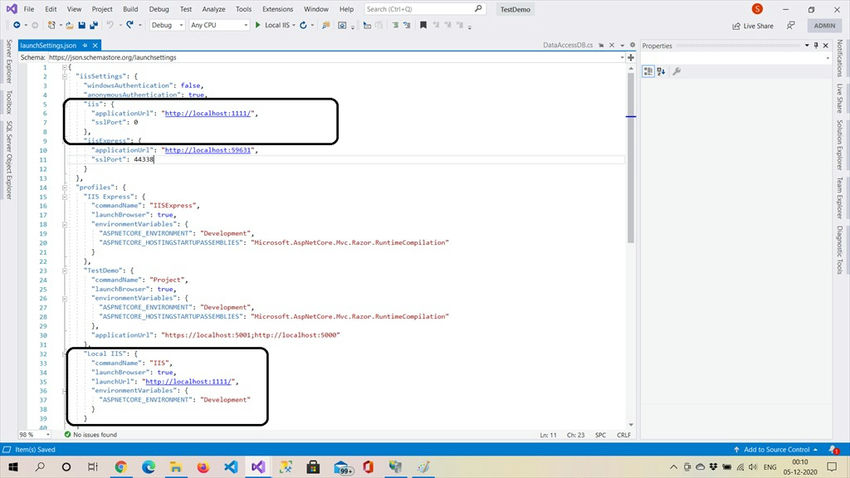Open Visual Studio Code from taskbar
The height and width of the screenshot is (478, 850).
click(x=229, y=467)
